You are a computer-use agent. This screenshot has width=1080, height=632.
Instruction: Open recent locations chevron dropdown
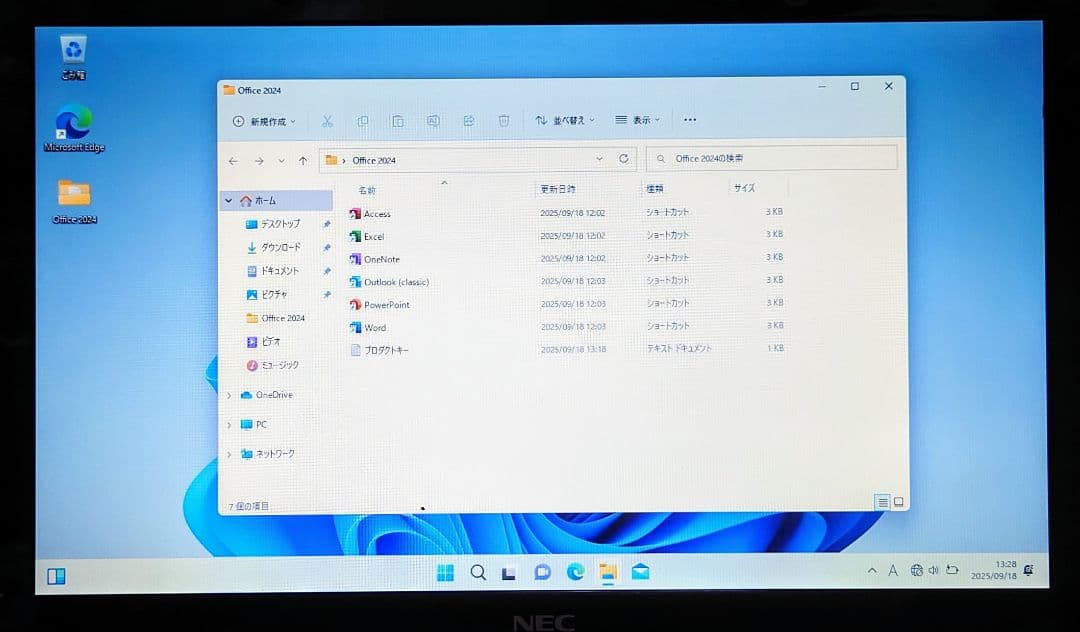(281, 161)
